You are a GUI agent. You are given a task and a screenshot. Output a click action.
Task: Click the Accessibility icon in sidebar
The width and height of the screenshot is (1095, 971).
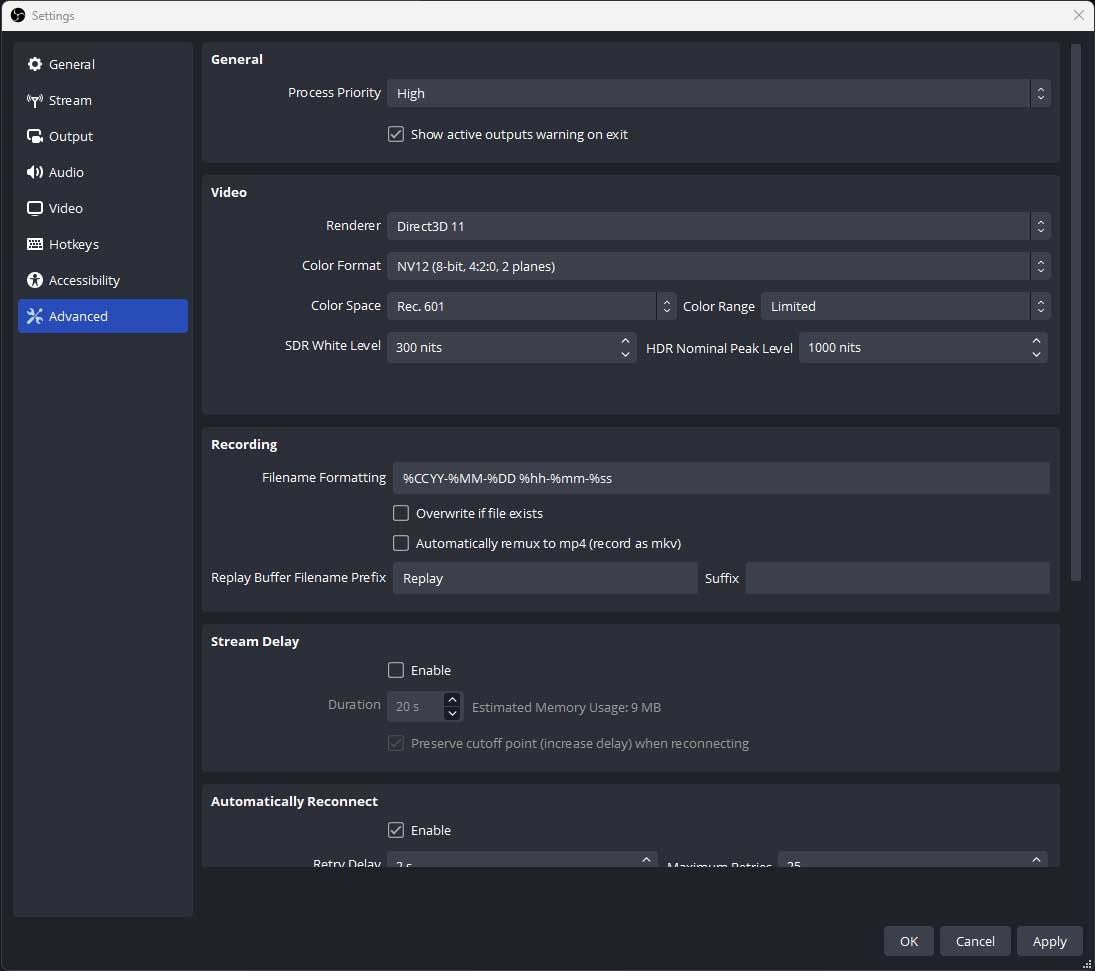(35, 280)
